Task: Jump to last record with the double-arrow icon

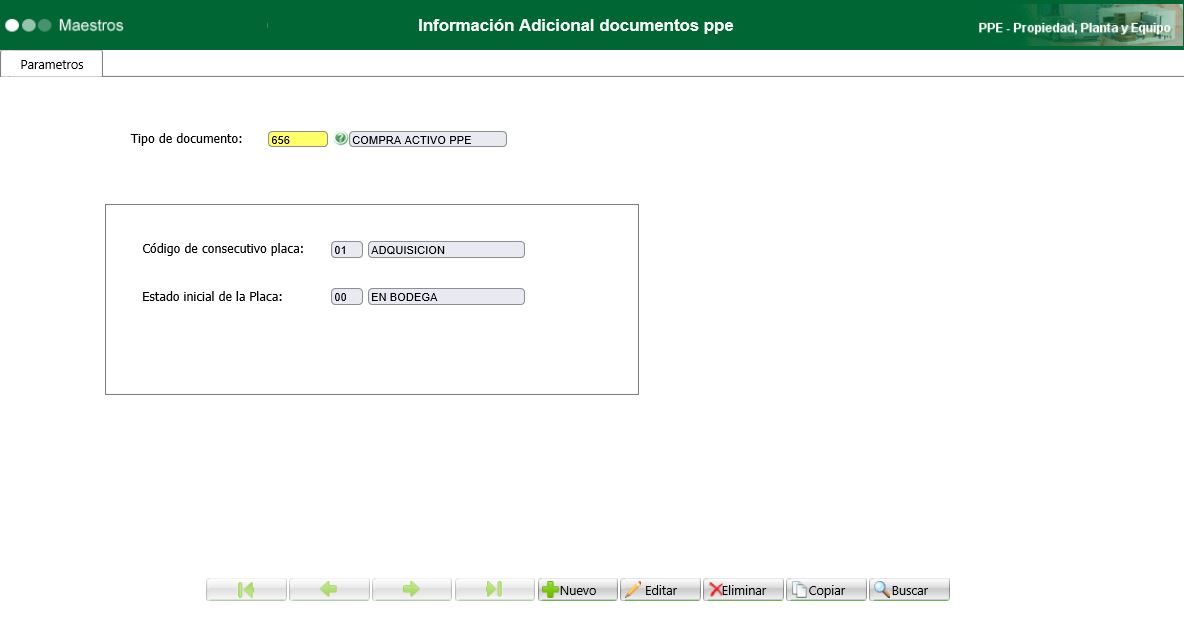Action: [494, 590]
